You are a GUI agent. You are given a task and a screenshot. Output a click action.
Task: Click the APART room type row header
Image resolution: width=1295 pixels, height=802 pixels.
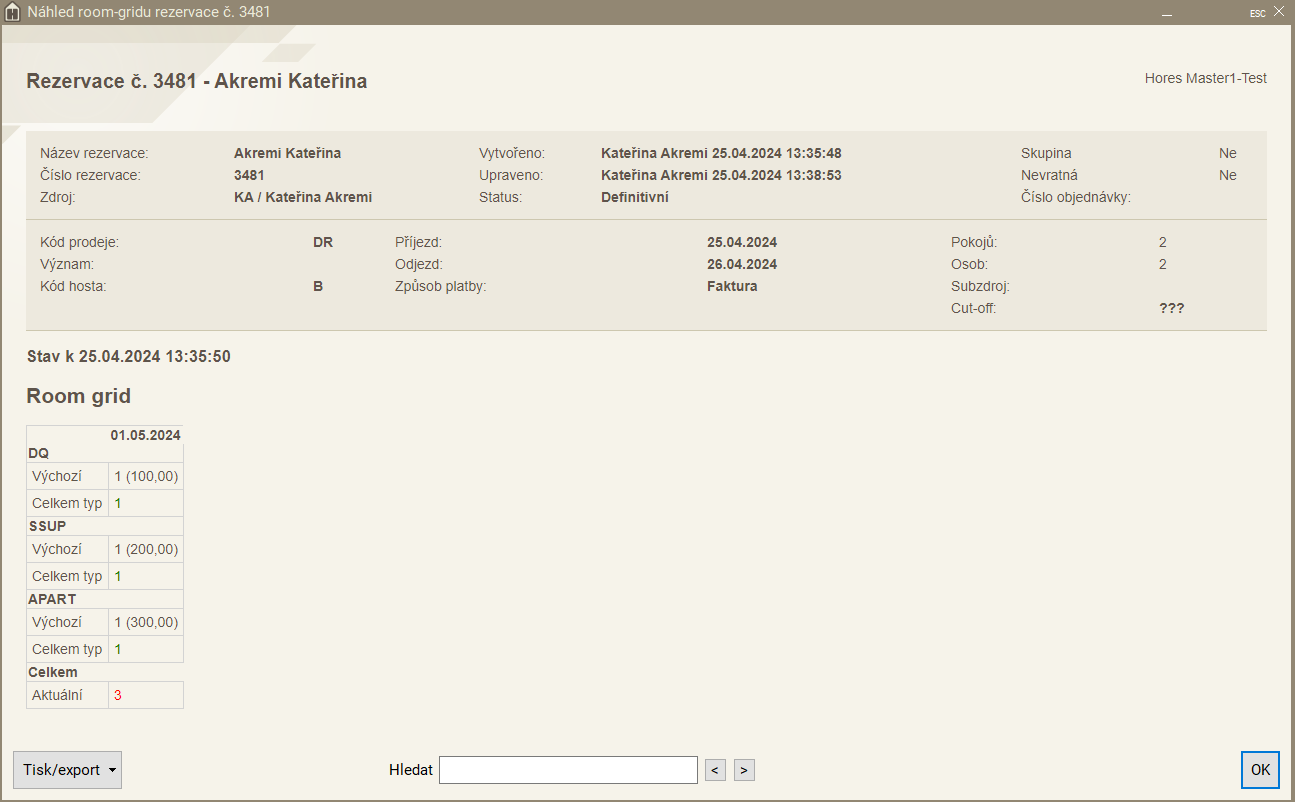(52, 599)
